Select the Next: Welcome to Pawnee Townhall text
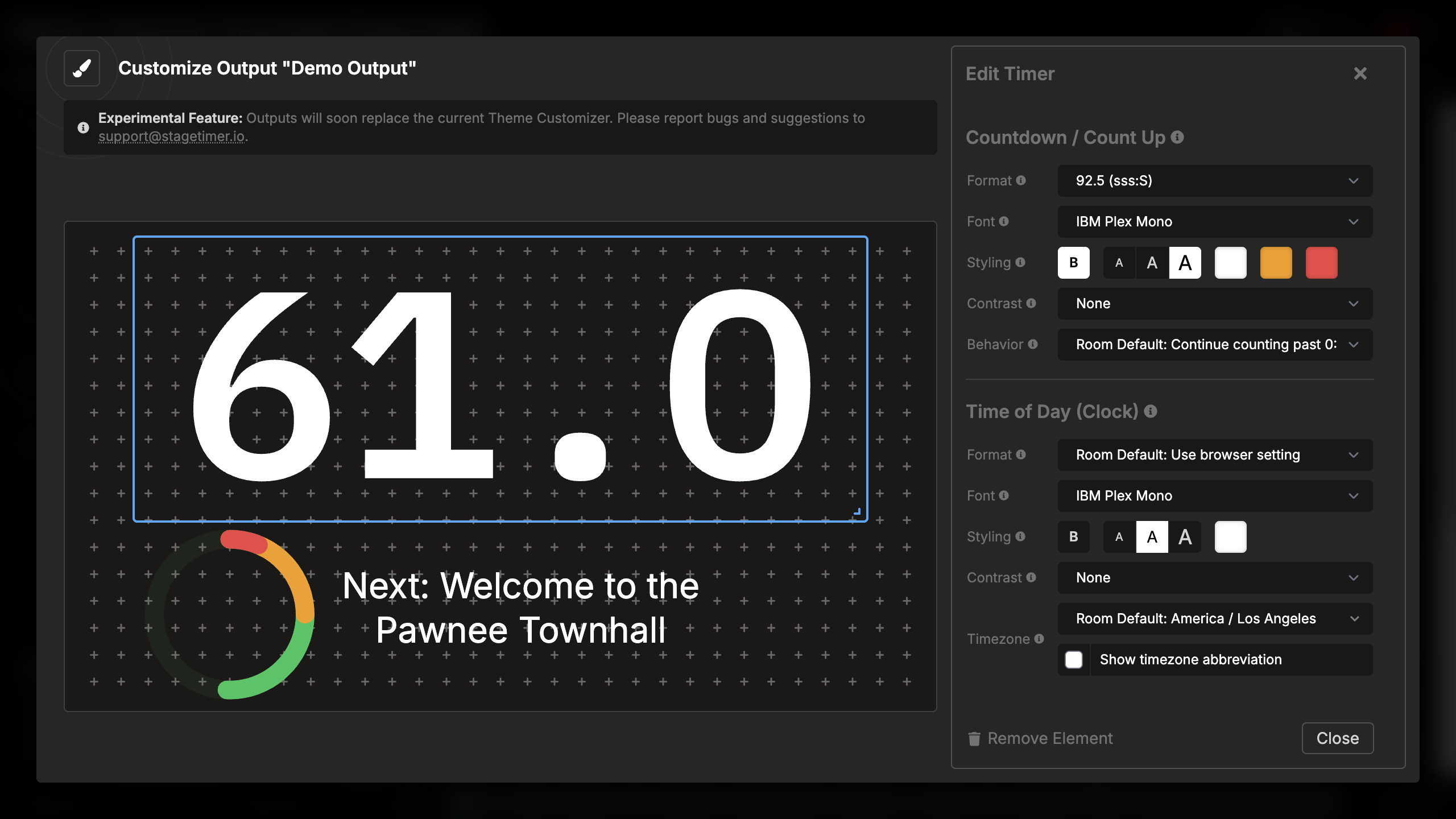This screenshot has height=819, width=1456. pyautogui.click(x=520, y=607)
